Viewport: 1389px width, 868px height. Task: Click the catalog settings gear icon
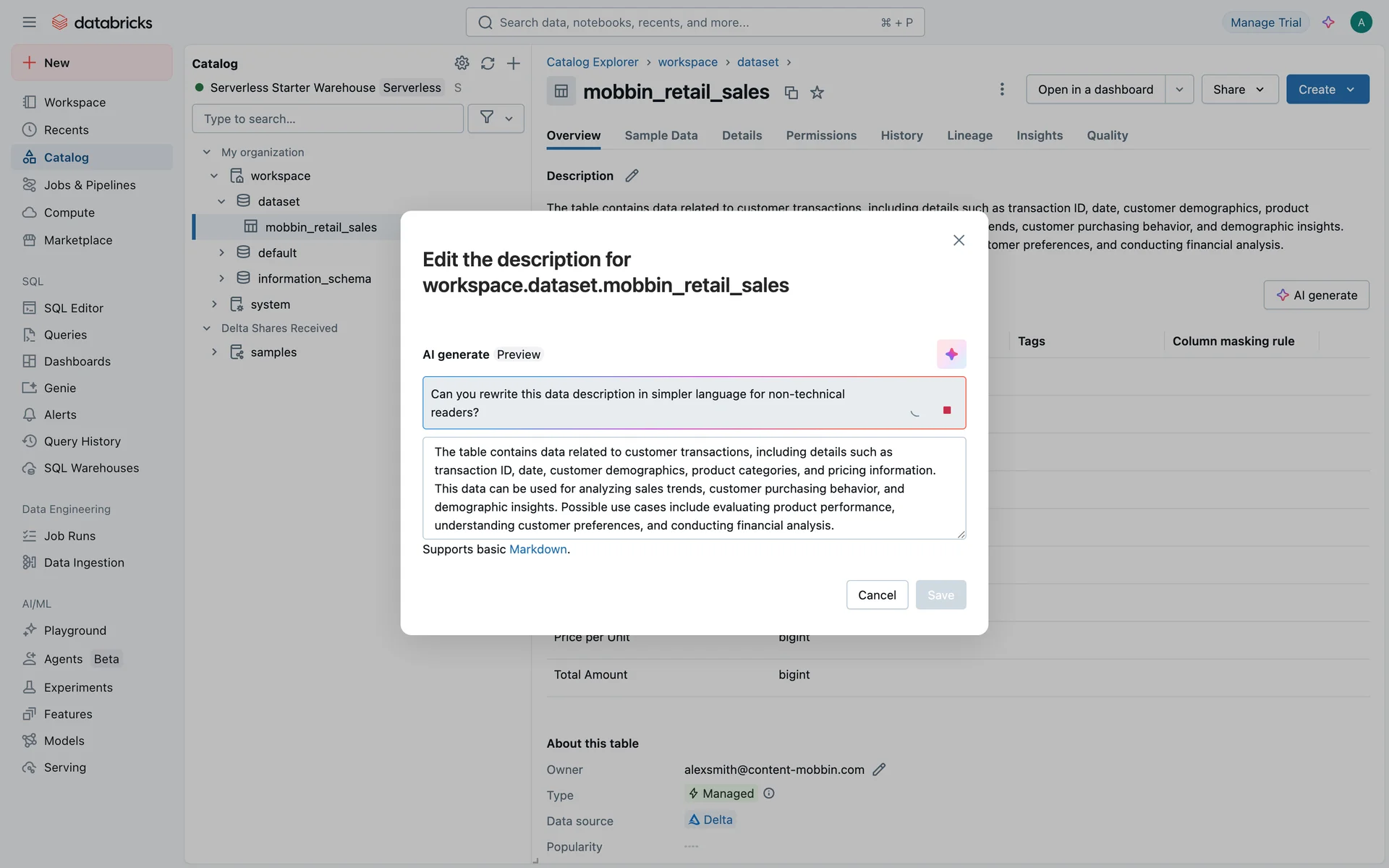(x=462, y=63)
